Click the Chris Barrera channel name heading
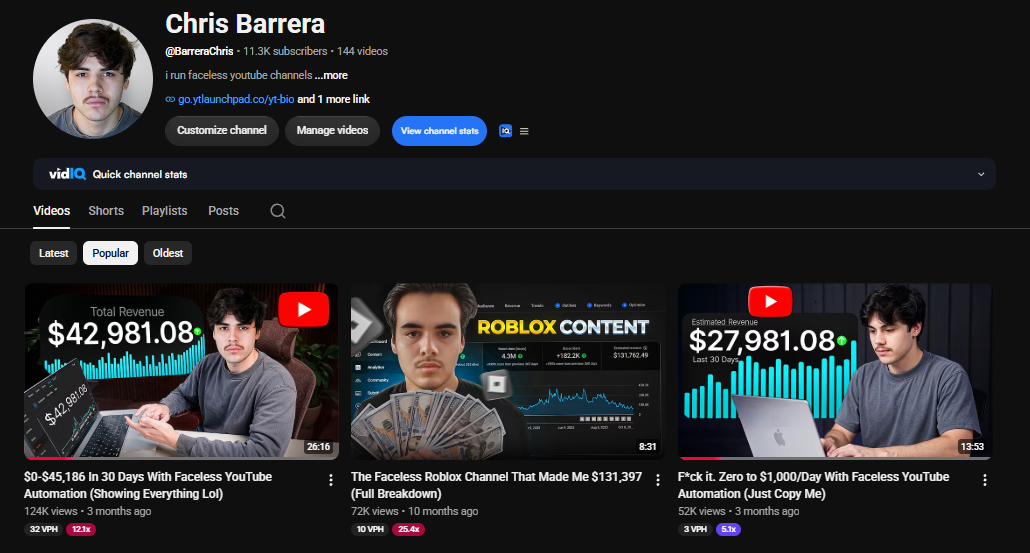This screenshot has height=553, width=1030. (x=245, y=24)
